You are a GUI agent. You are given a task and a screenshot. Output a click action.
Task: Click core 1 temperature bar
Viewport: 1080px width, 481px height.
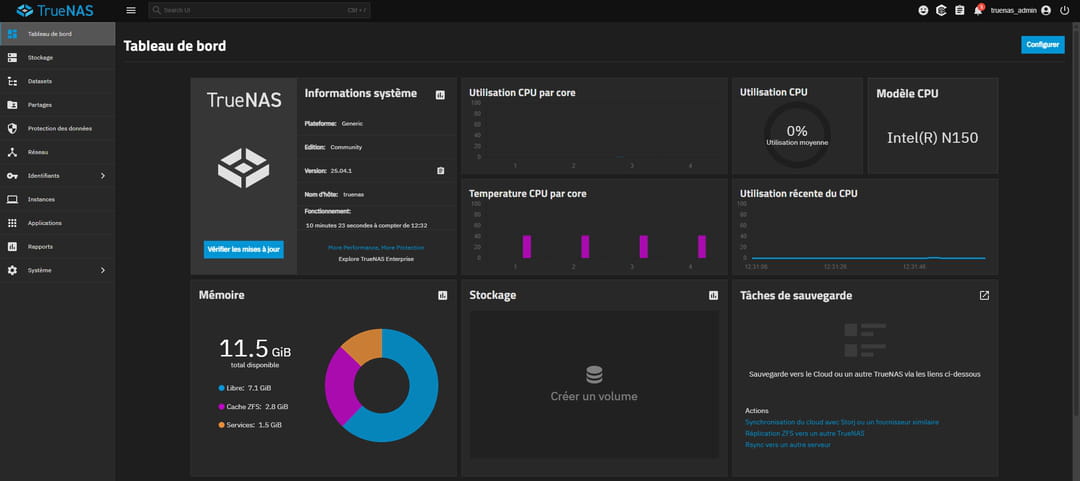527,246
